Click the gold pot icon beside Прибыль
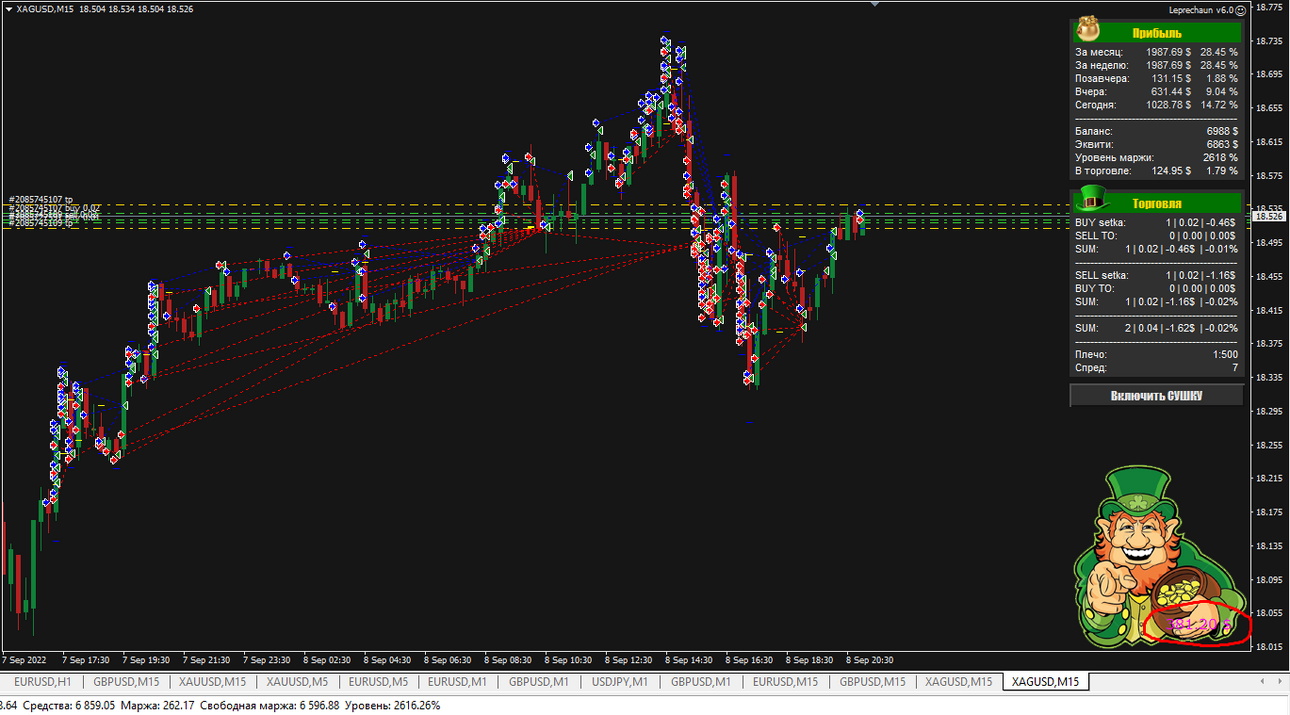 pos(1088,31)
